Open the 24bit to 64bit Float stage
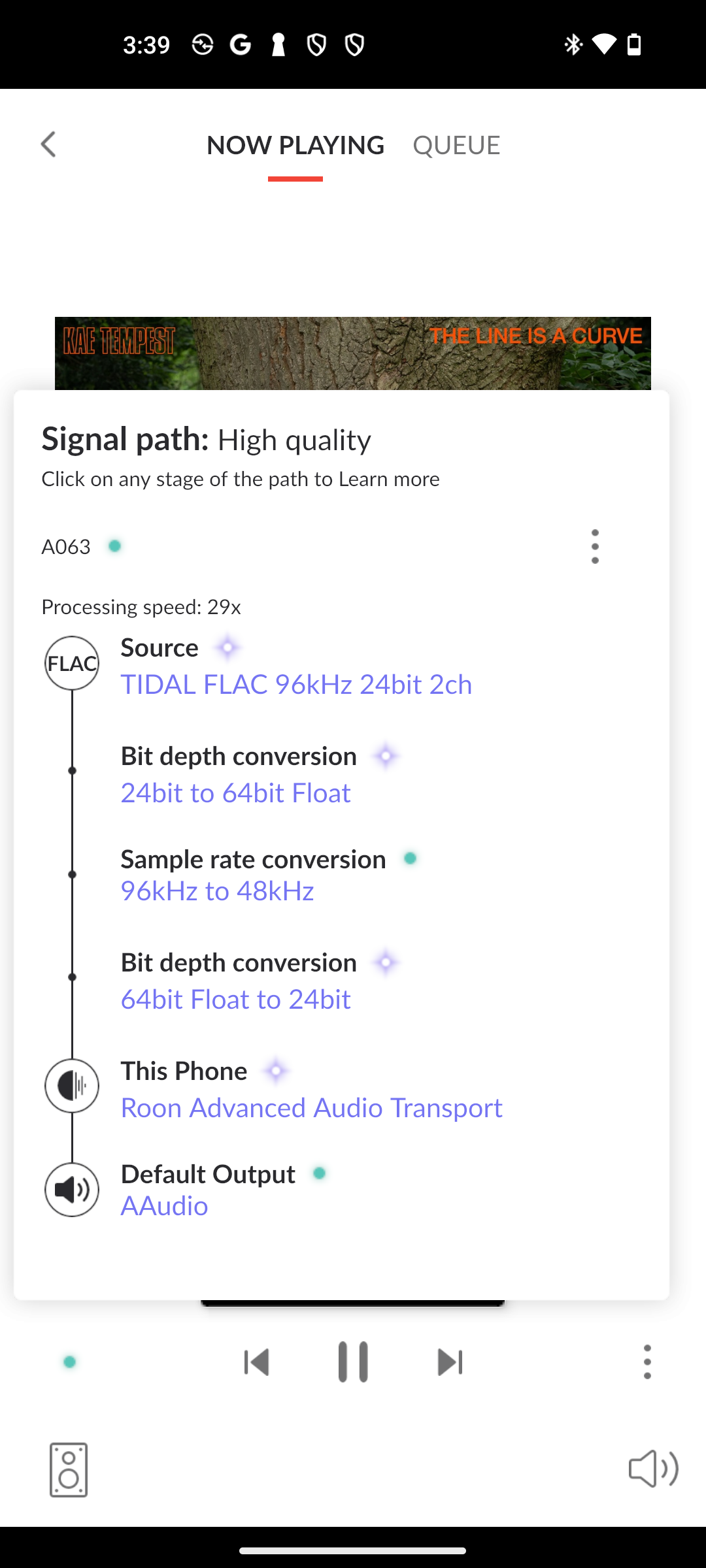This screenshot has width=706, height=1568. pyautogui.click(x=235, y=792)
